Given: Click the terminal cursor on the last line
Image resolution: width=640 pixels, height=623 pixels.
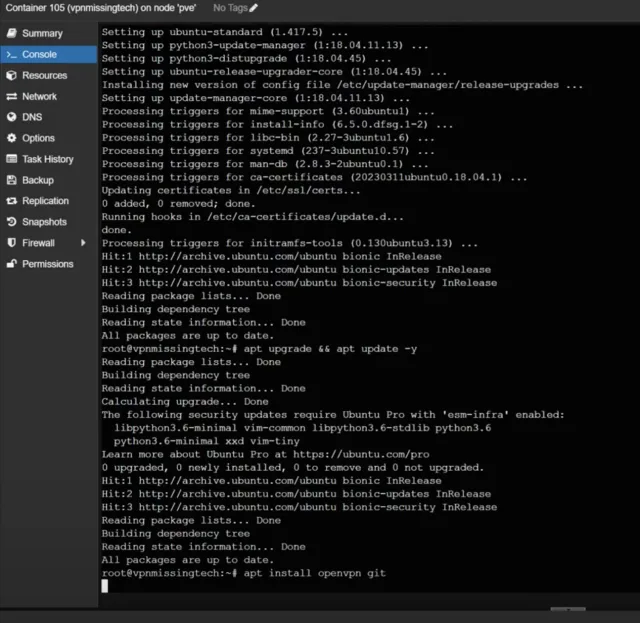Looking at the screenshot, I should [x=105, y=586].
